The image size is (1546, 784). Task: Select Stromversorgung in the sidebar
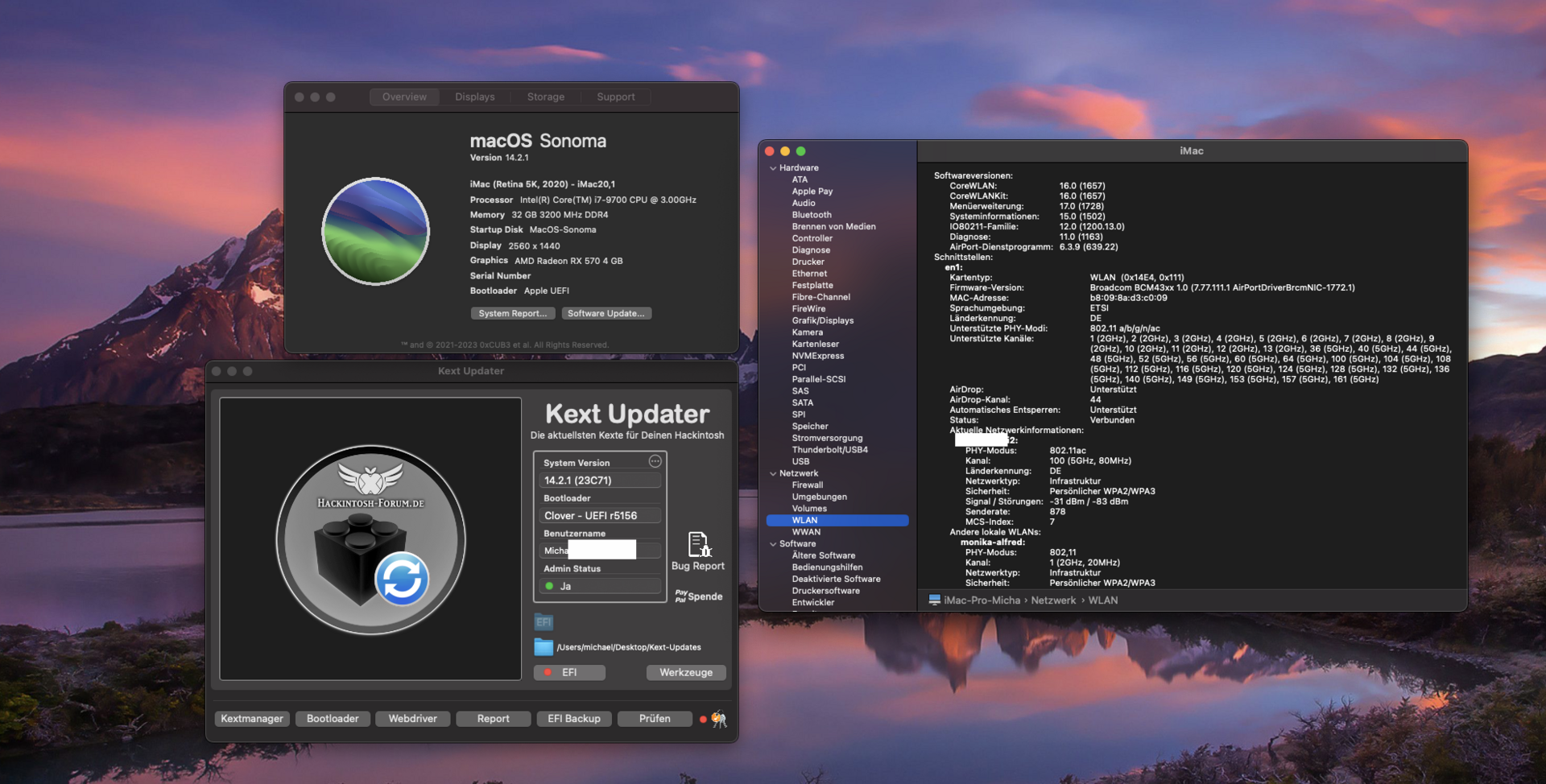[827, 438]
